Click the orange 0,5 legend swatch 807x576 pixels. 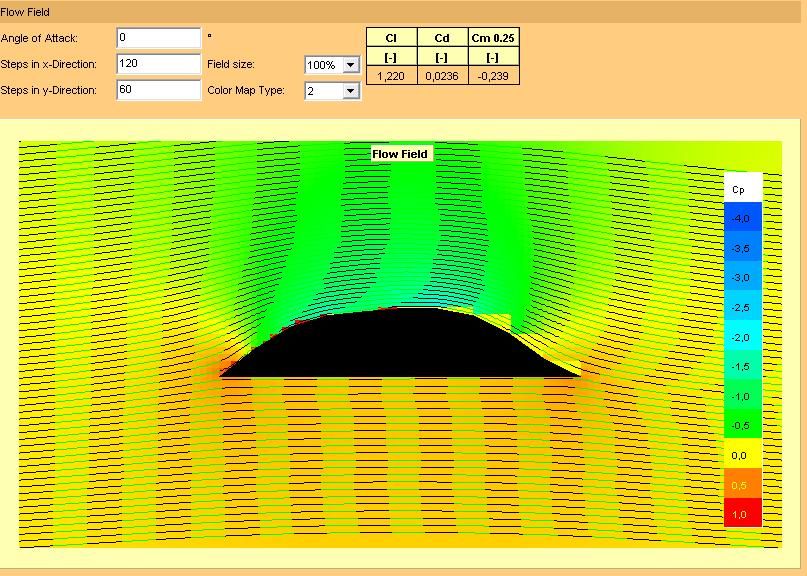point(742,485)
